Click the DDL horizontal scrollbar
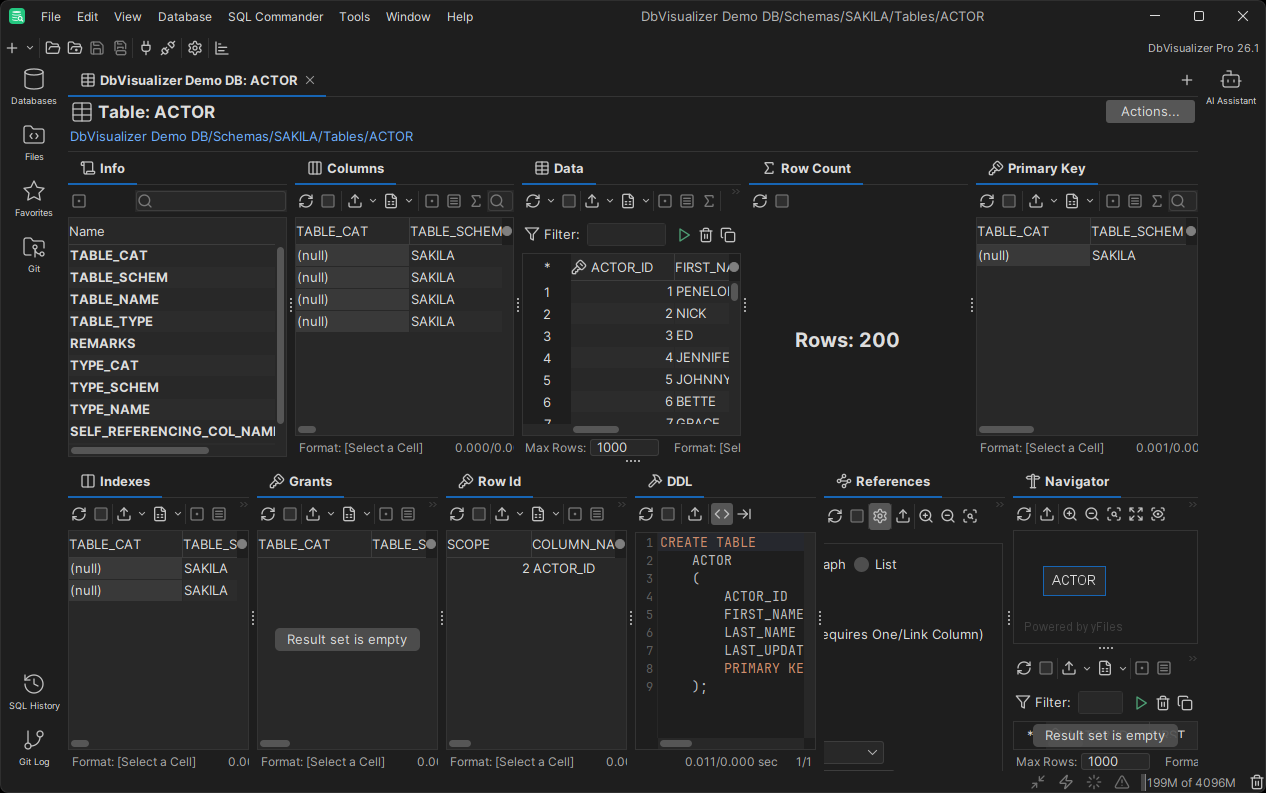1266x793 pixels. (x=676, y=743)
